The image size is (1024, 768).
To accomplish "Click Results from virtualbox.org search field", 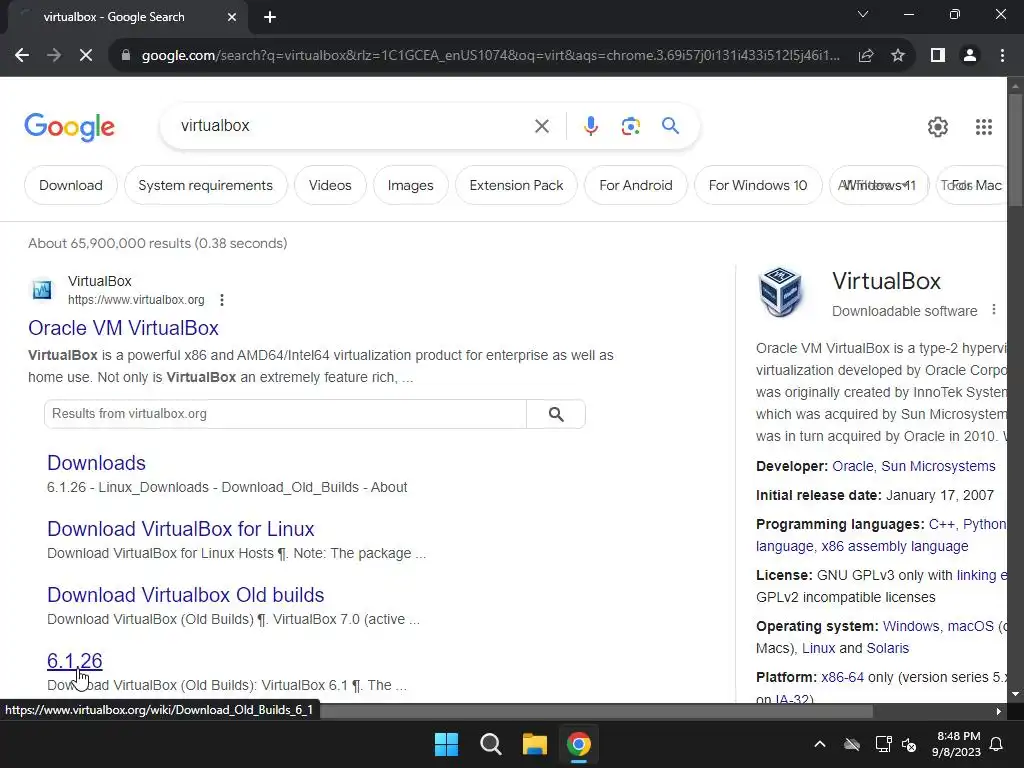I will point(285,414).
